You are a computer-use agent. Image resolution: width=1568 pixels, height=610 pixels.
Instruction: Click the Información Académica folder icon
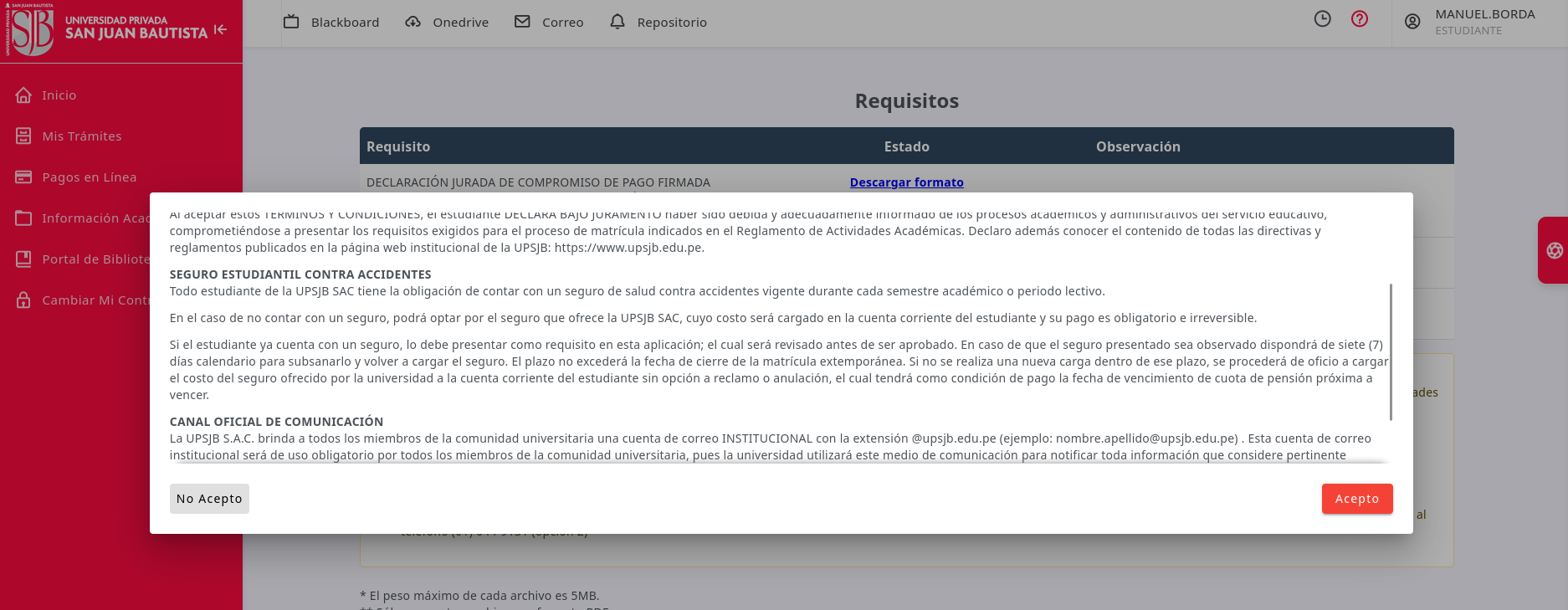[23, 218]
